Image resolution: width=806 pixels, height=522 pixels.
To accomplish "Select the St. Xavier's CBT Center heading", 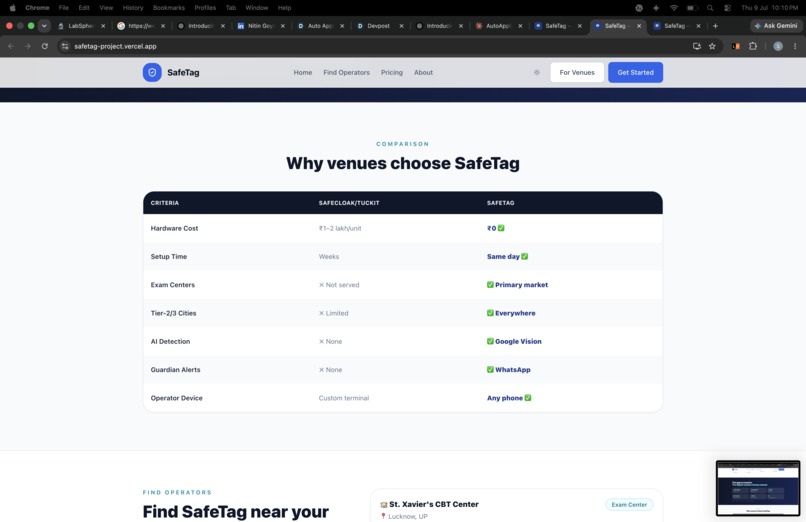I will (434, 505).
